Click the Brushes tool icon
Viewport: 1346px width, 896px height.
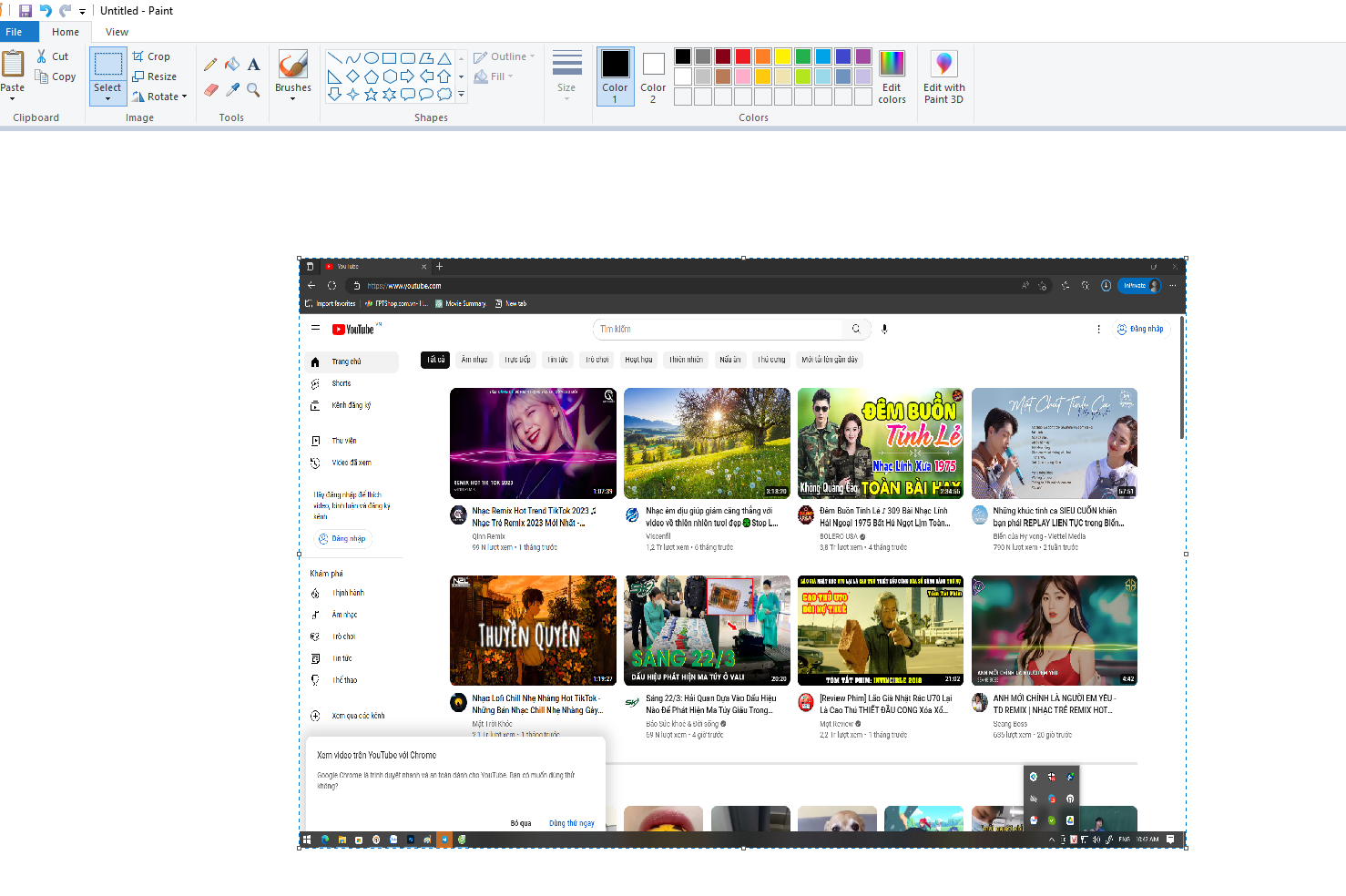(292, 64)
